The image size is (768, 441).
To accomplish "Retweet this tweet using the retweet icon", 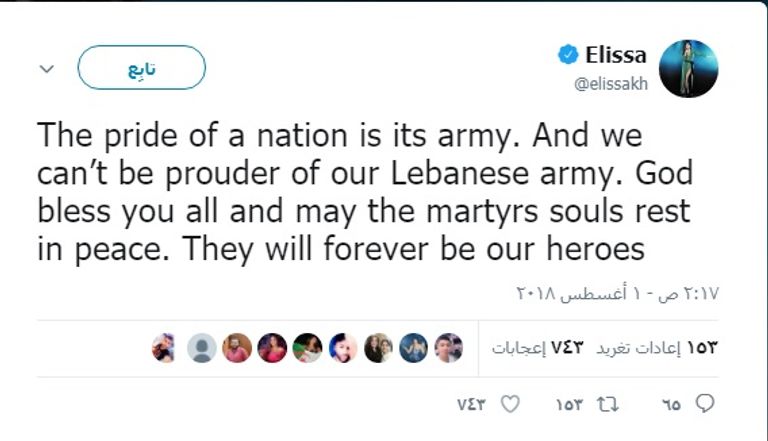I will tap(602, 404).
